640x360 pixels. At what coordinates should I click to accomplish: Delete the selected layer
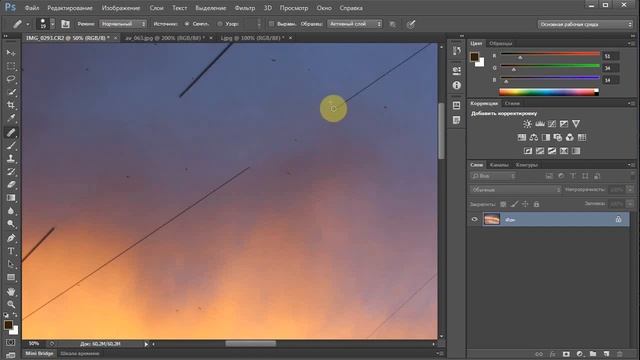click(x=620, y=354)
